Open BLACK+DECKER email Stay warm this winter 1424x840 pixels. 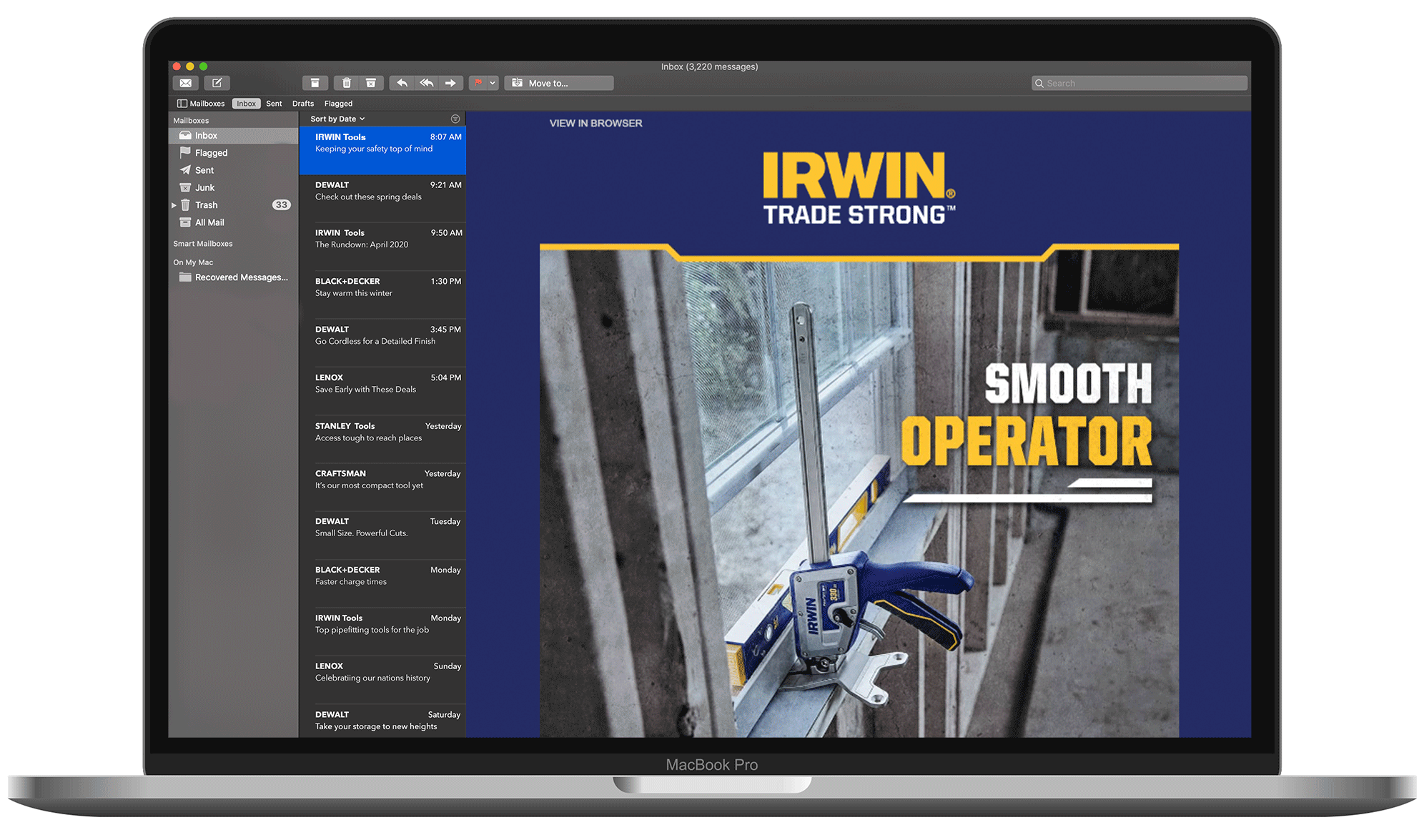pyautogui.click(x=382, y=295)
